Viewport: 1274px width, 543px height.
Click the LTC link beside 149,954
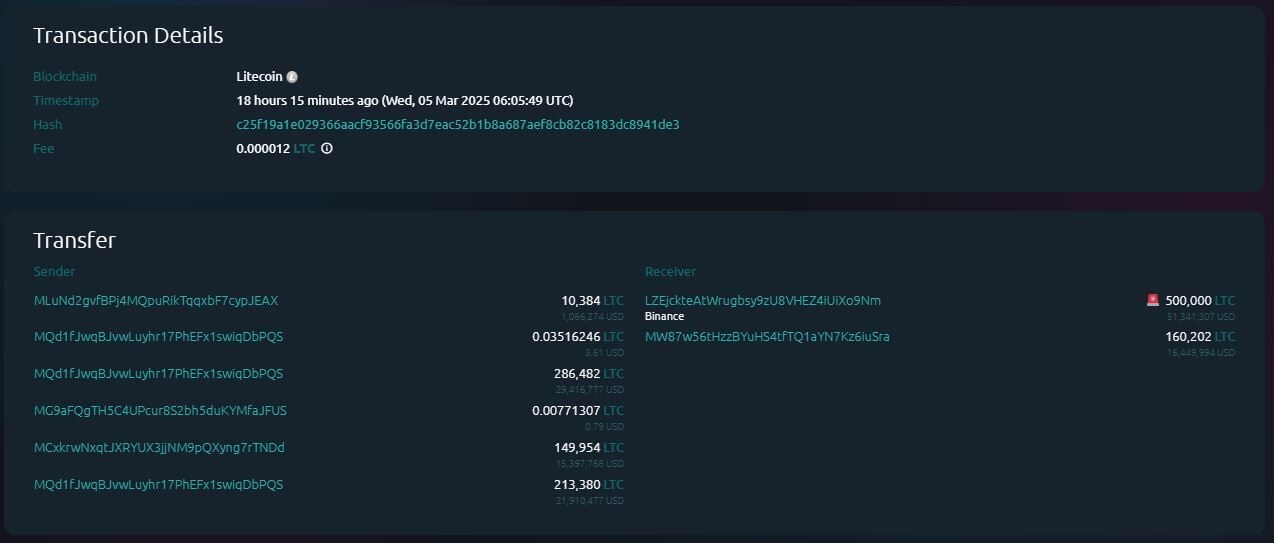(x=614, y=448)
